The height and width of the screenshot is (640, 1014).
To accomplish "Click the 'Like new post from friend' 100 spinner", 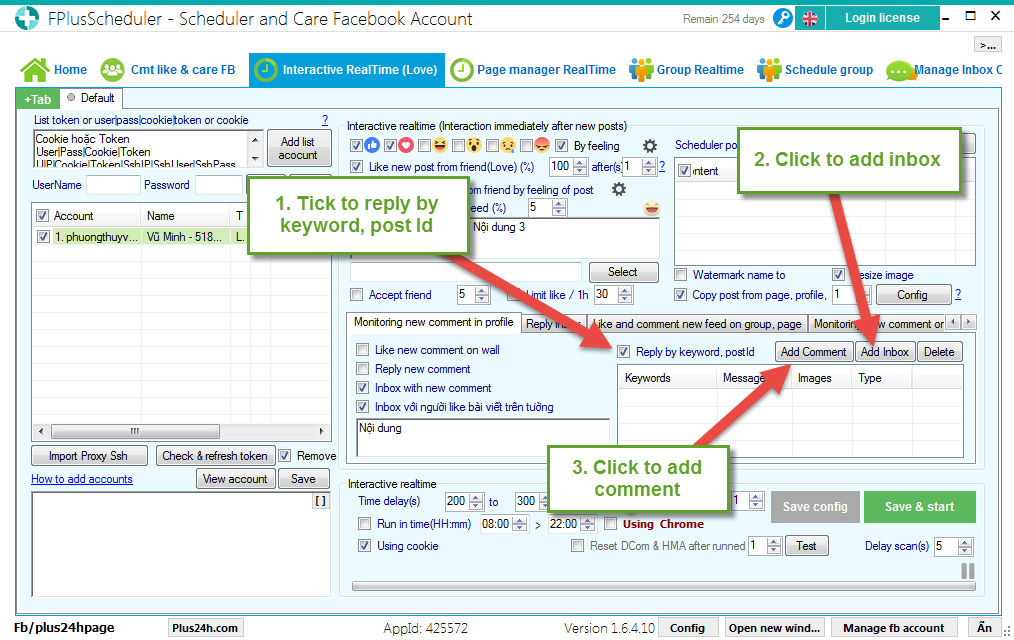I will 568,167.
